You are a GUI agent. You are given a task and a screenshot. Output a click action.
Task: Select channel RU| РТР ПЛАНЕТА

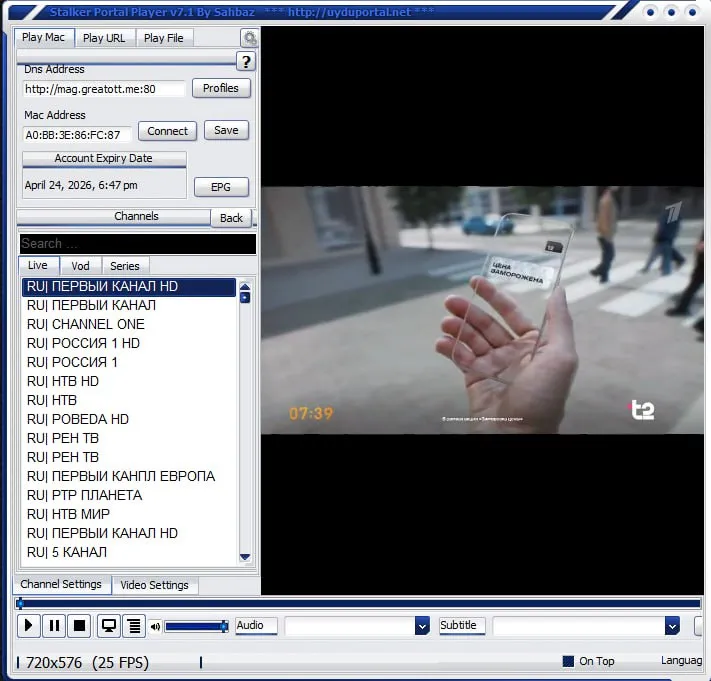point(129,496)
